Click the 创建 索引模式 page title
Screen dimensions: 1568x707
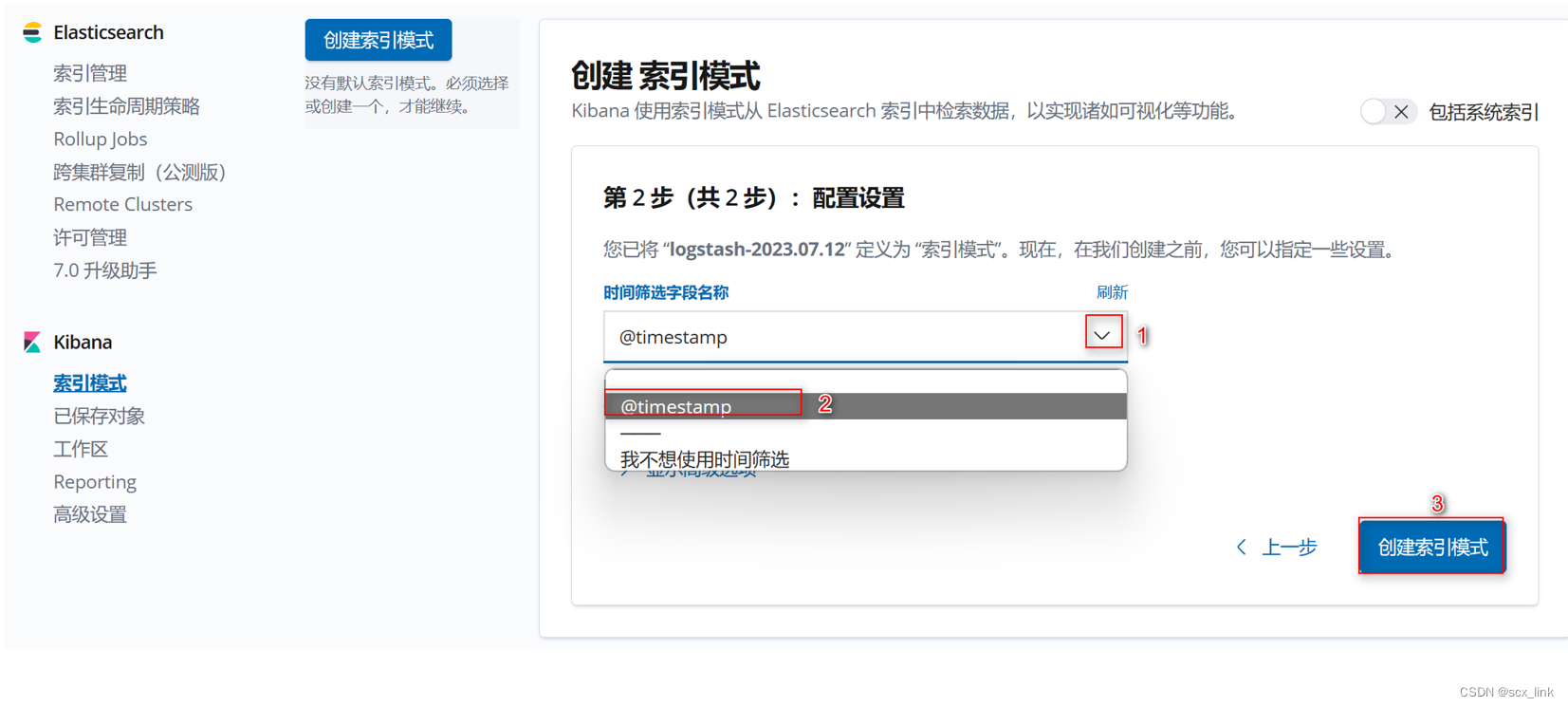665,76
